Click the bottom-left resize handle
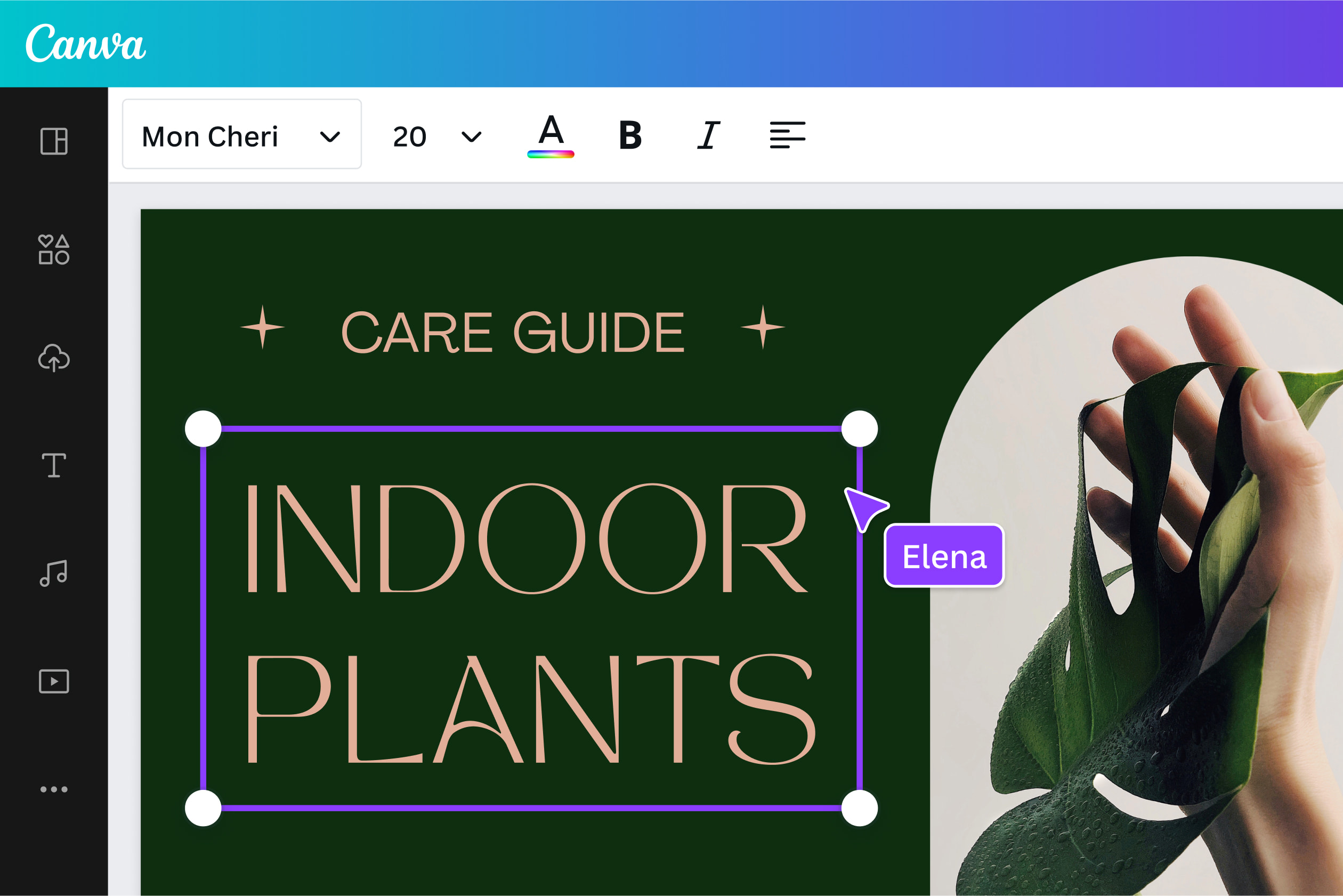Screen dimensions: 1343x896 204,807
